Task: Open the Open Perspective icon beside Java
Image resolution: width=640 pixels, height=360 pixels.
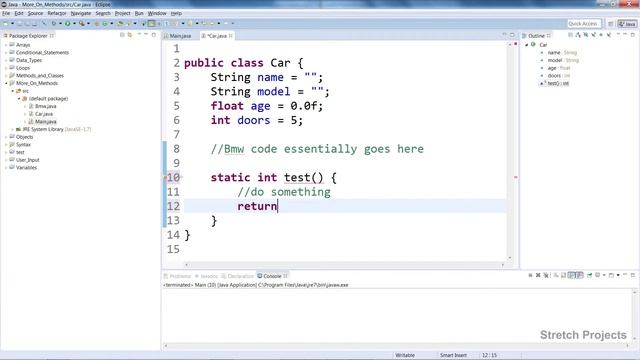Action: pos(611,24)
